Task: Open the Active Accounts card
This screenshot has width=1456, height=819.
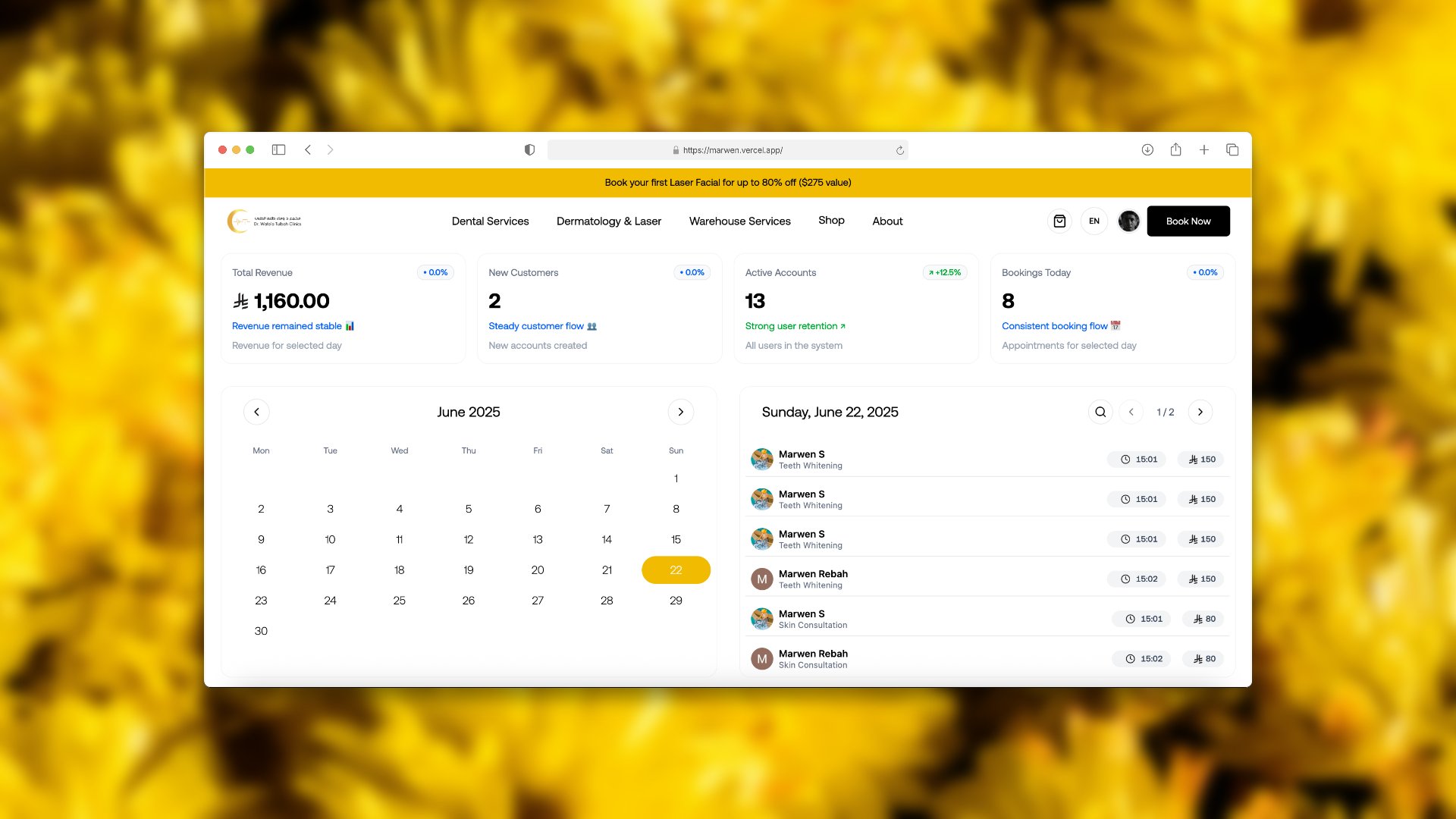Action: point(856,309)
